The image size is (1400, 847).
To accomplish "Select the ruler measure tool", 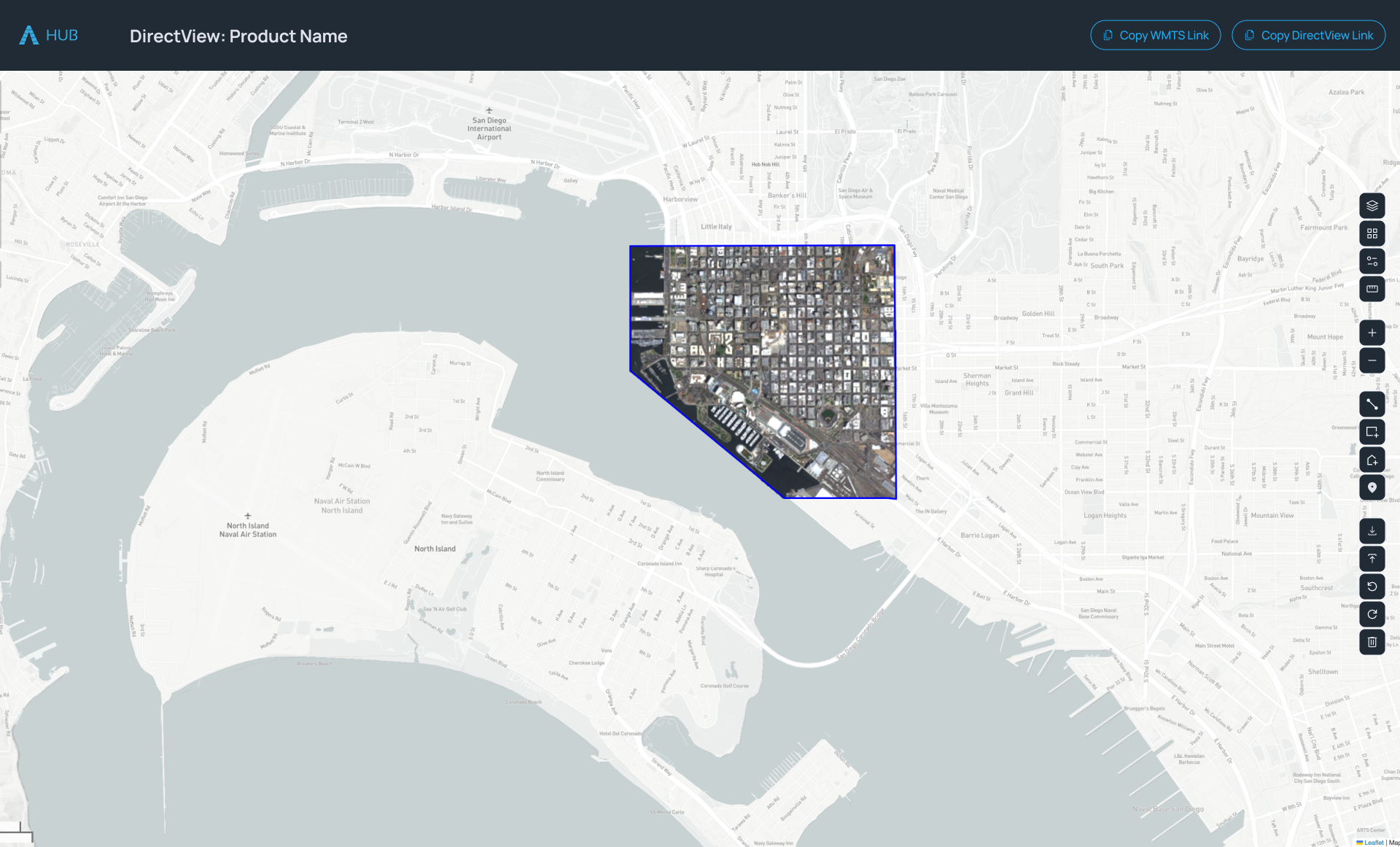I will point(1372,289).
